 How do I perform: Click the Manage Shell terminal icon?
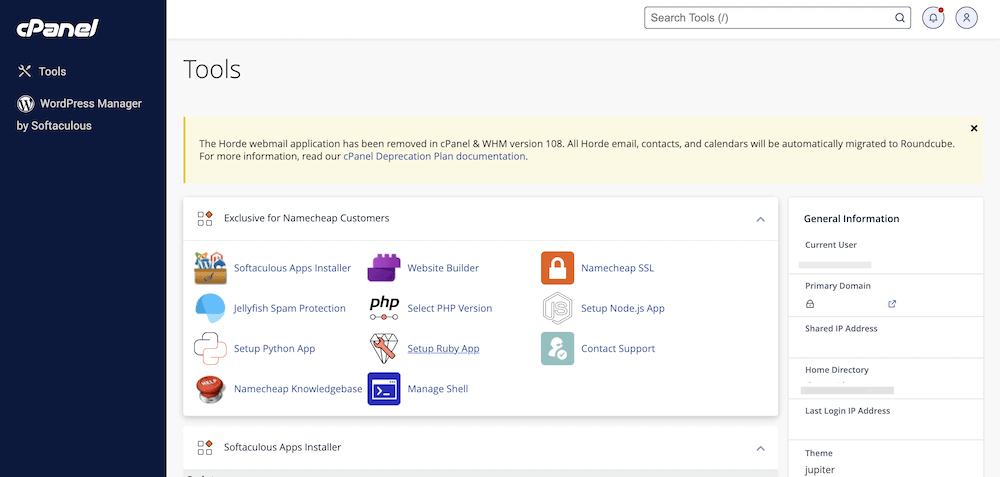[x=384, y=389]
